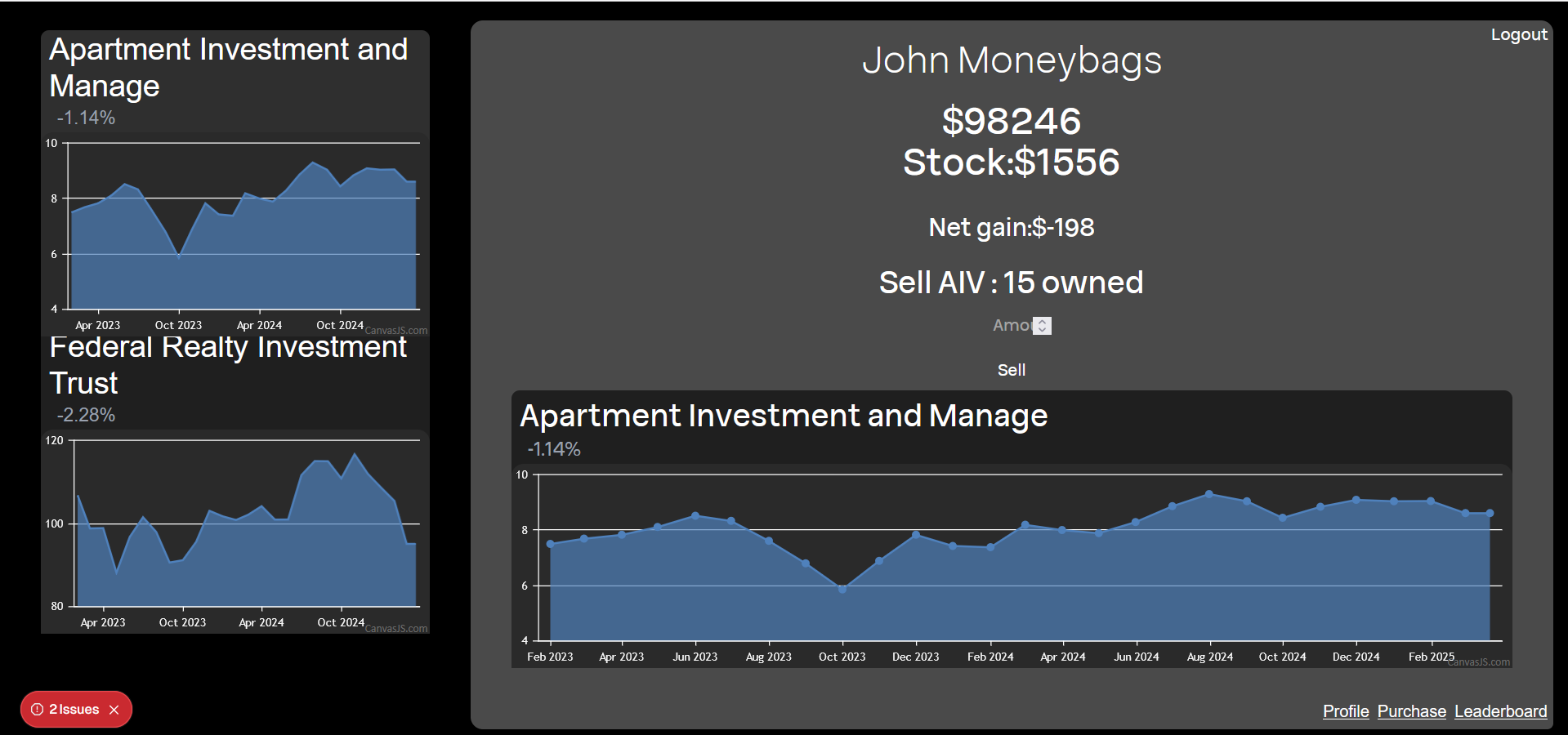Click the main chart title Apartment Investment and Manage
This screenshot has height=735, width=1568.
(784, 416)
